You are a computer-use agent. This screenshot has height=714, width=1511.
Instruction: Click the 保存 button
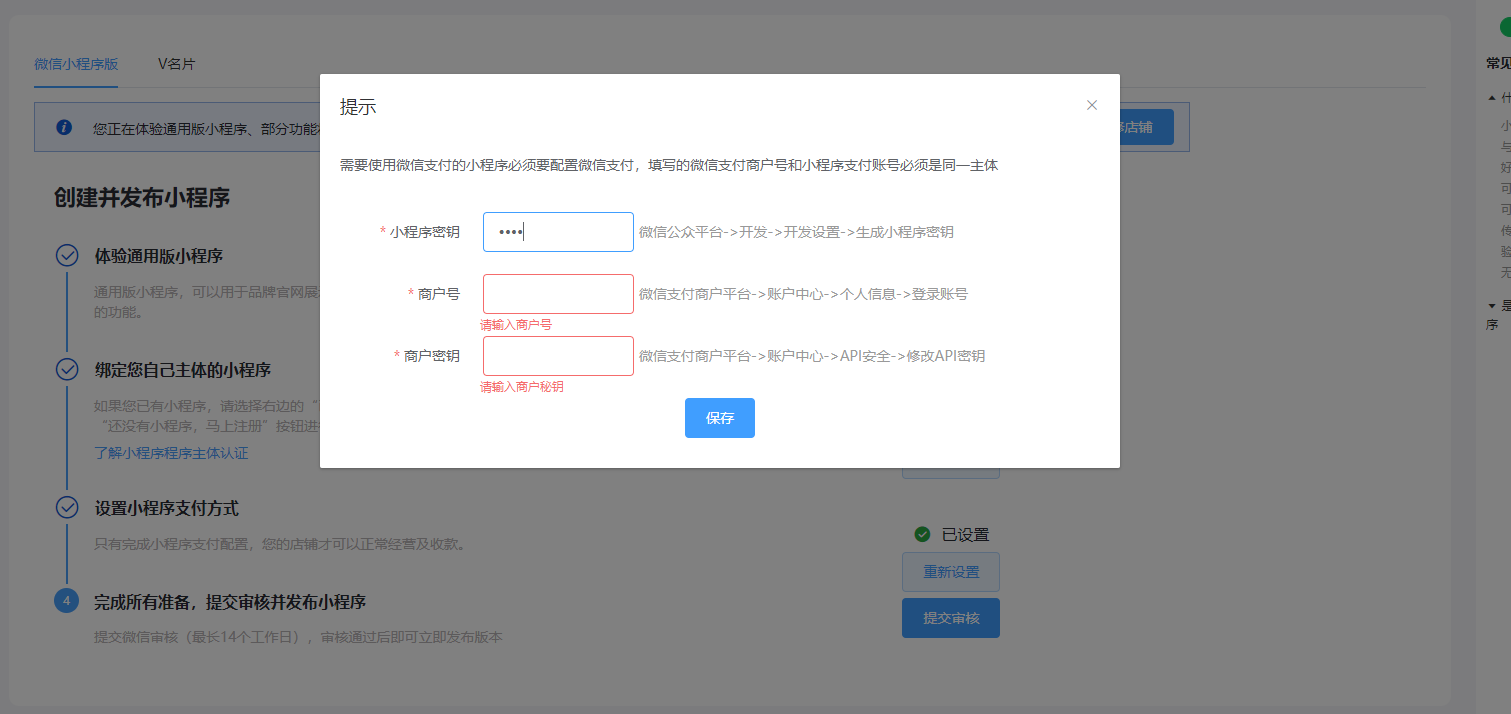[x=720, y=418]
